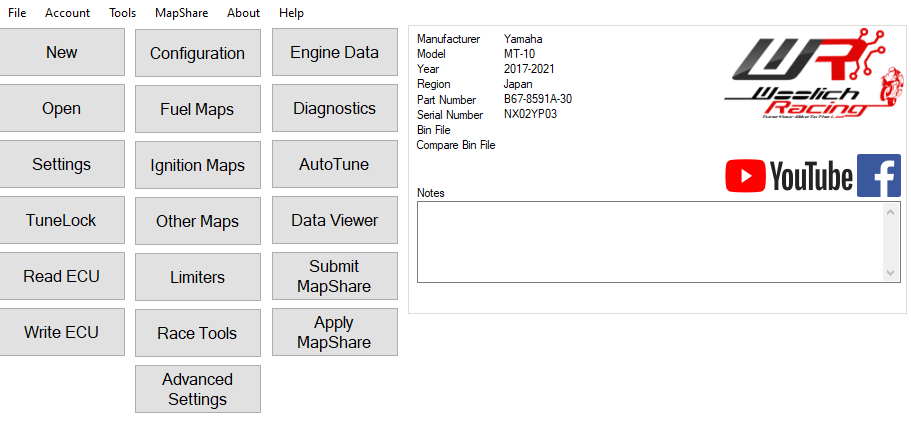Click the Notes scrollbar up arrow
This screenshot has width=911, height=426.
pyautogui.click(x=891, y=212)
